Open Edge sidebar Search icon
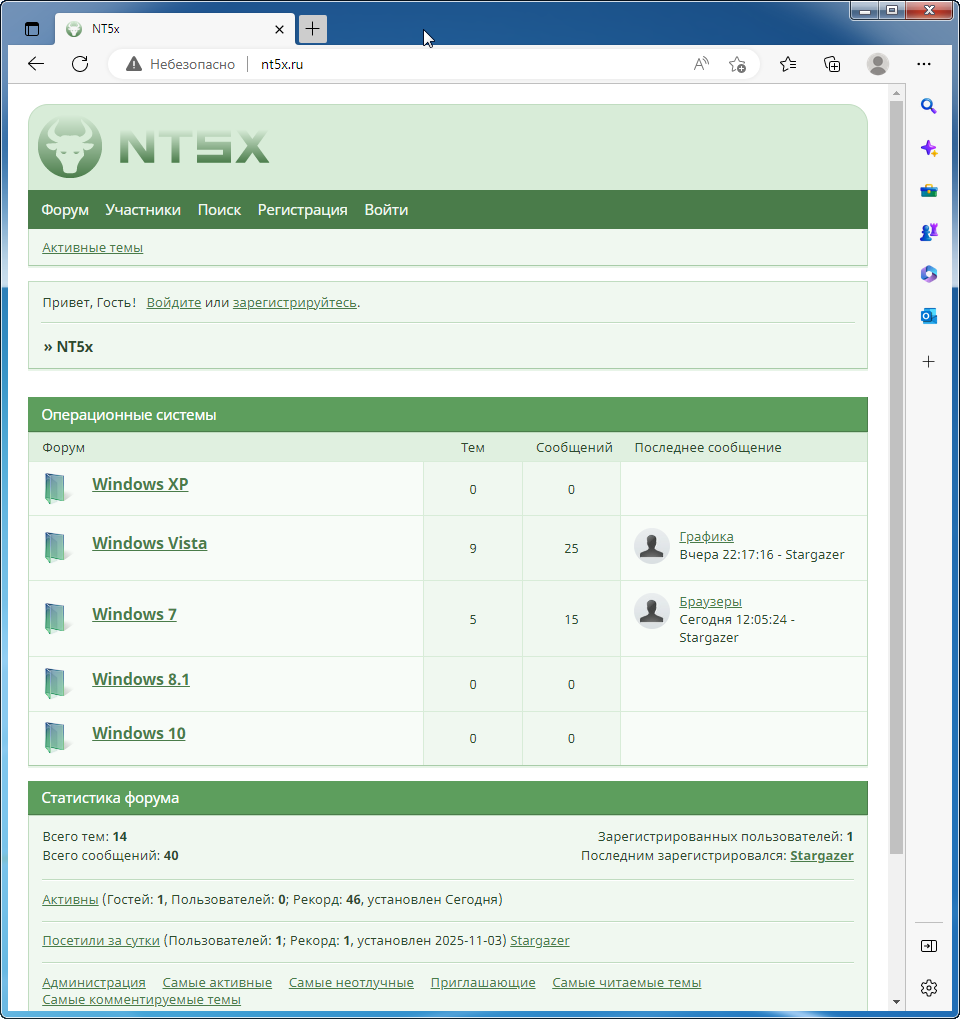Screen dimensions: 960x1019 click(928, 107)
